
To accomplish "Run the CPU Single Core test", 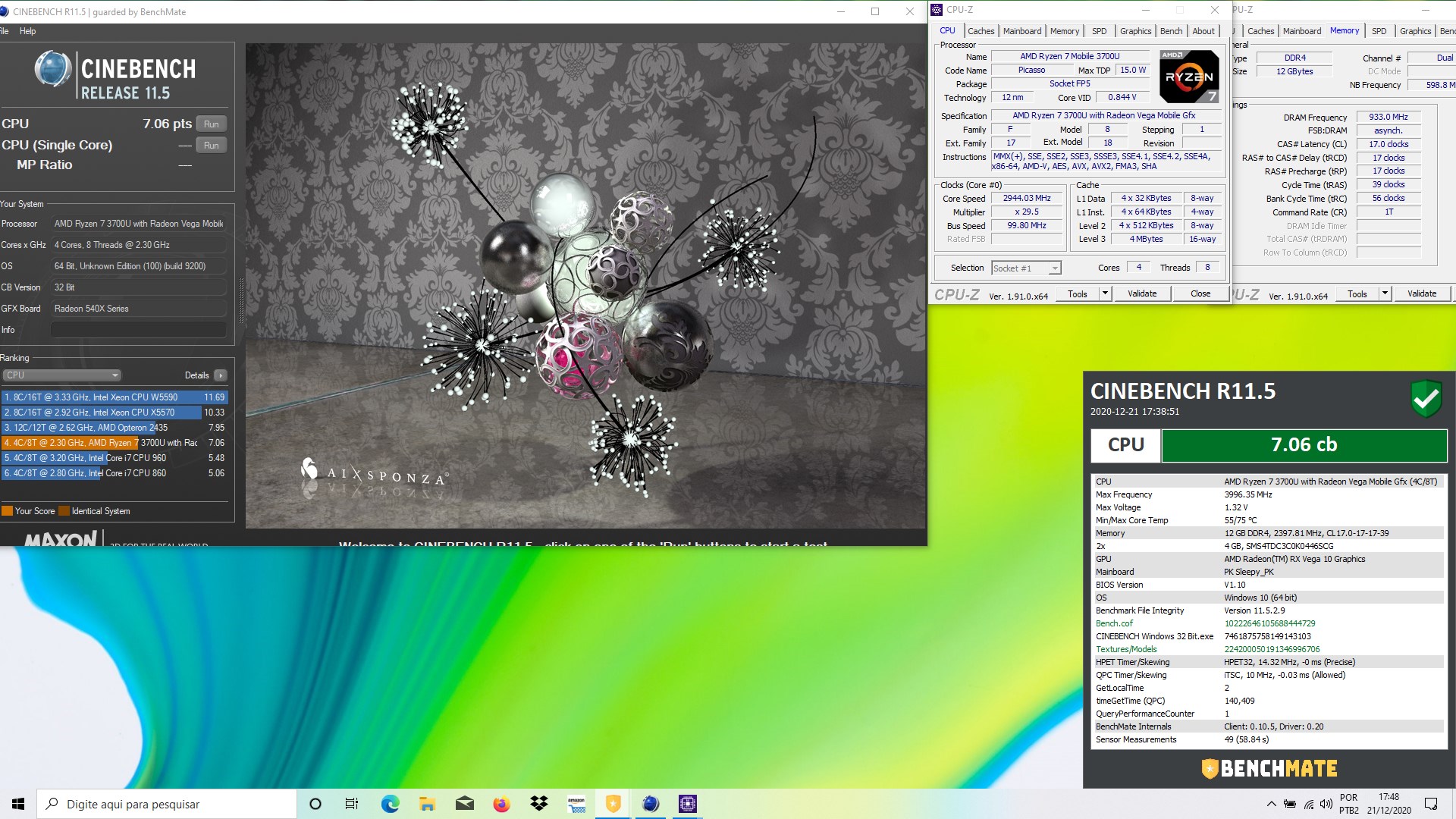I will [212, 146].
